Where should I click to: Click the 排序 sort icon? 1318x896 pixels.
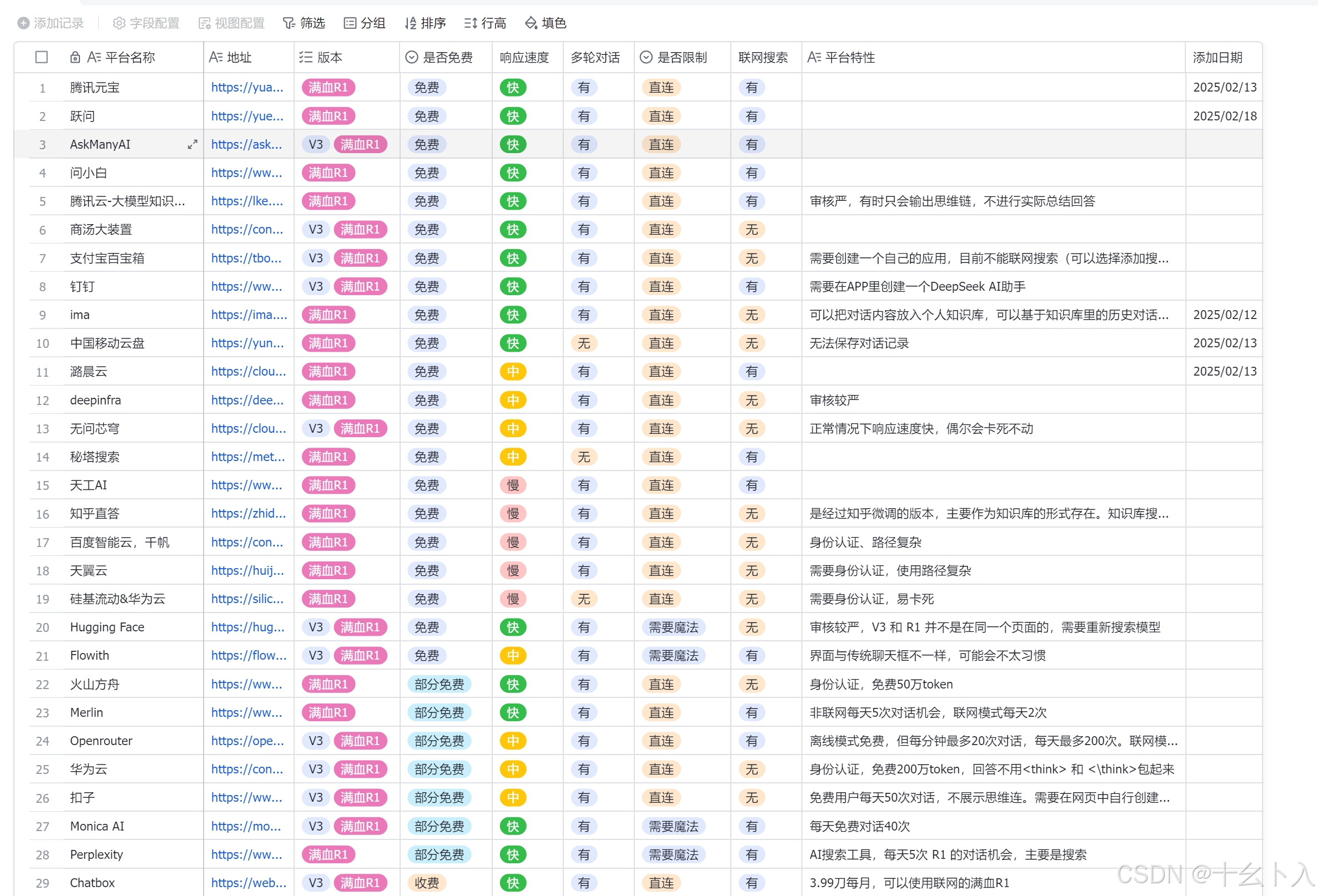click(411, 23)
